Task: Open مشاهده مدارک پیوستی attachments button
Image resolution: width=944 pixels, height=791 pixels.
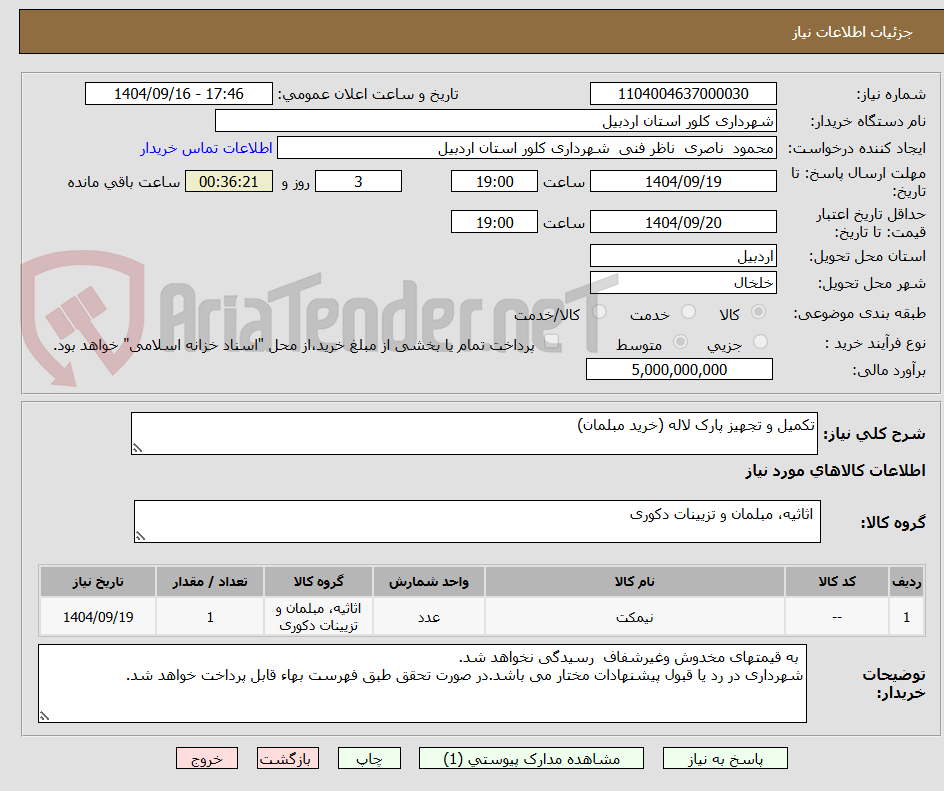Action: pyautogui.click(x=531, y=758)
